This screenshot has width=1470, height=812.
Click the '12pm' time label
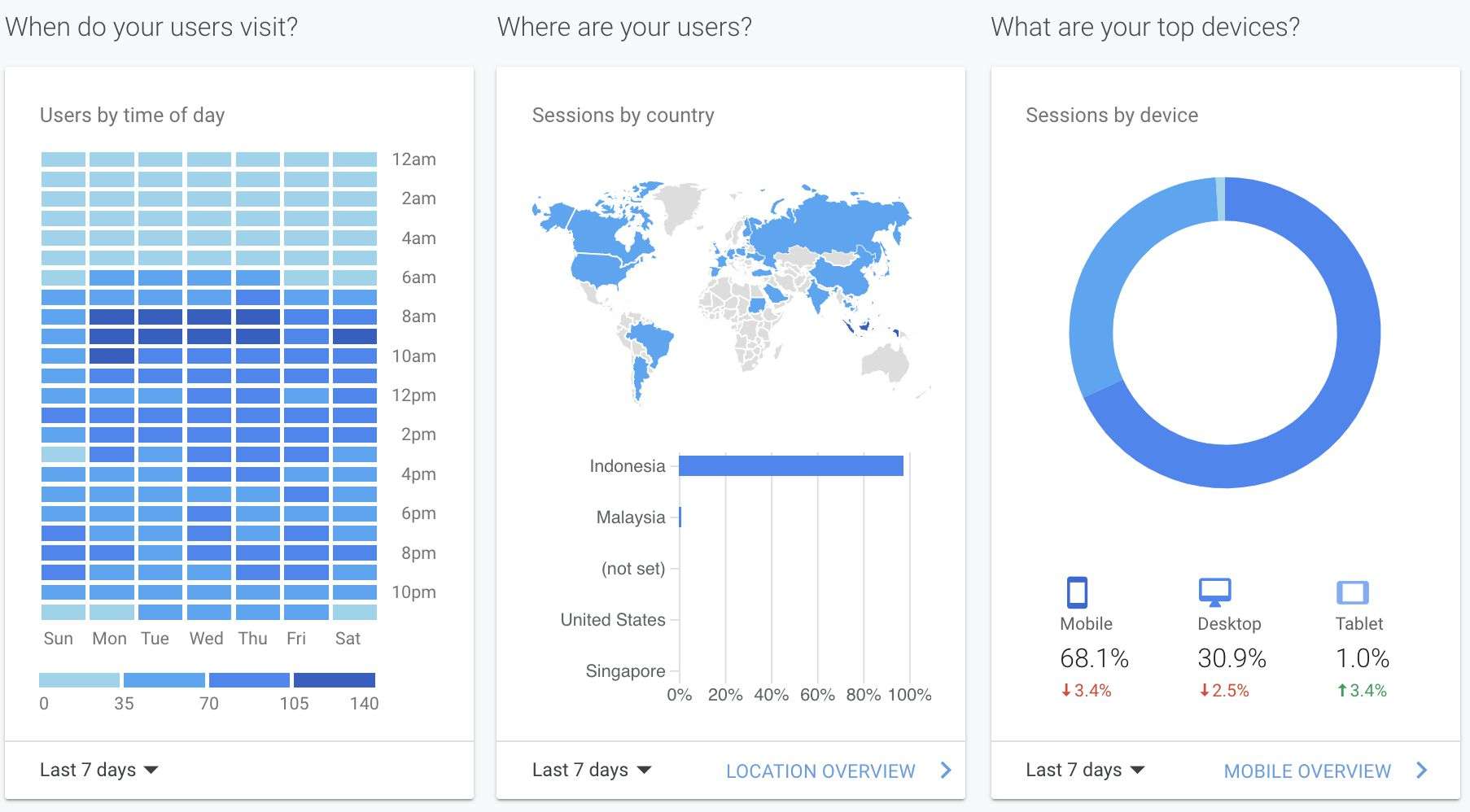pos(413,395)
